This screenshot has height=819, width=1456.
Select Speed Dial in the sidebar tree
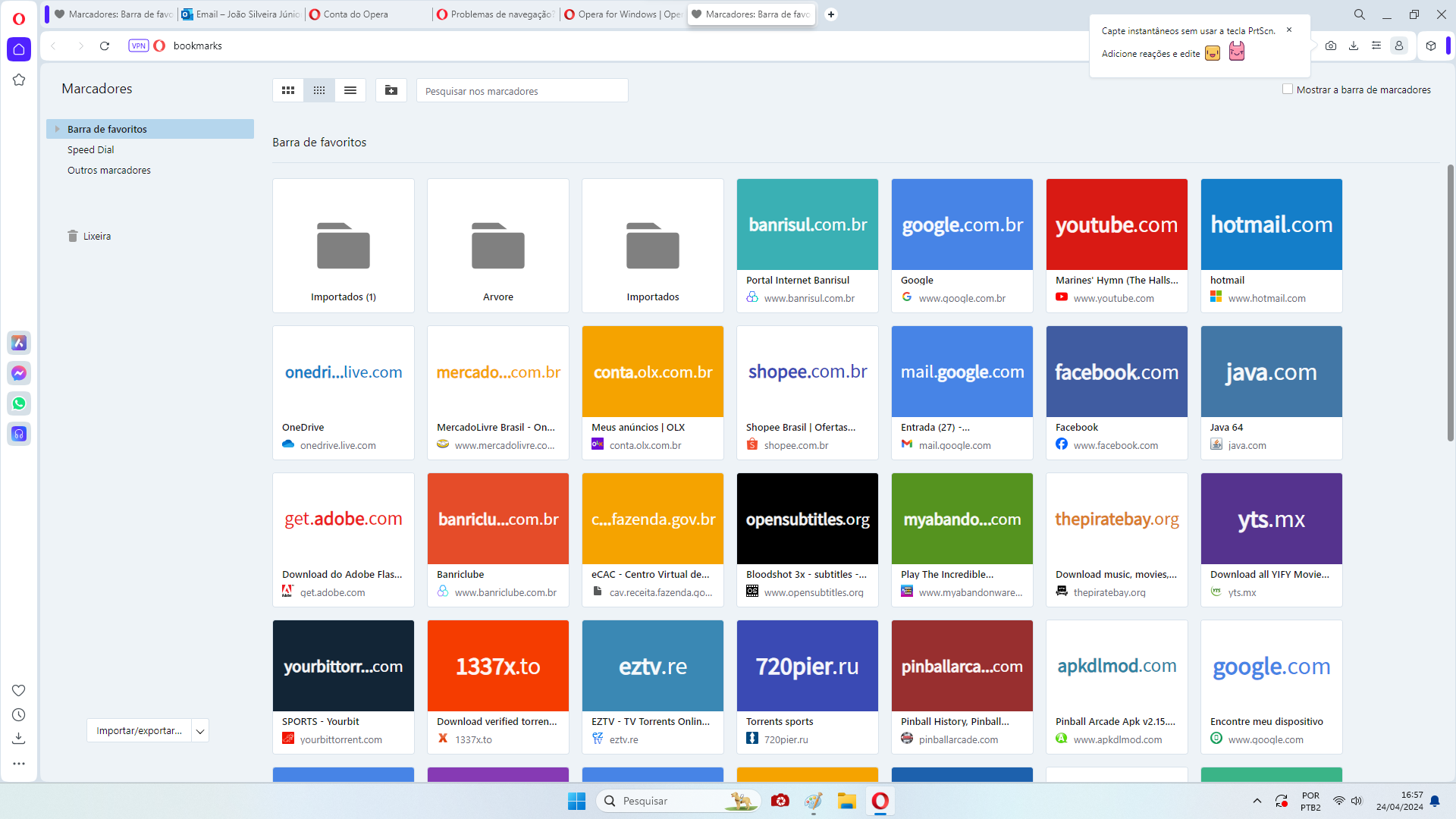(x=91, y=149)
